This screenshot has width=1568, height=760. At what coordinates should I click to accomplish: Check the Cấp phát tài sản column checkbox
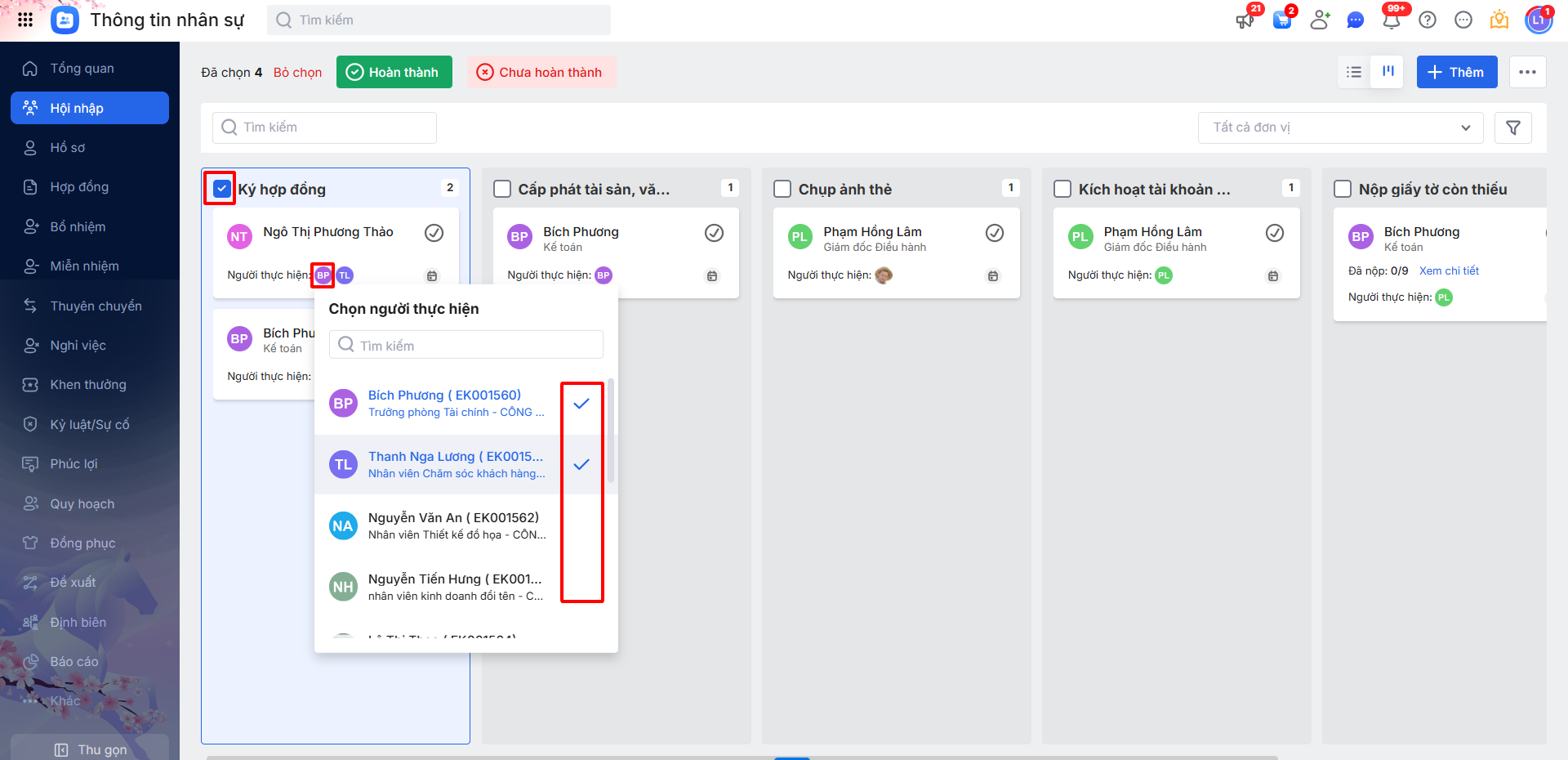pos(502,189)
